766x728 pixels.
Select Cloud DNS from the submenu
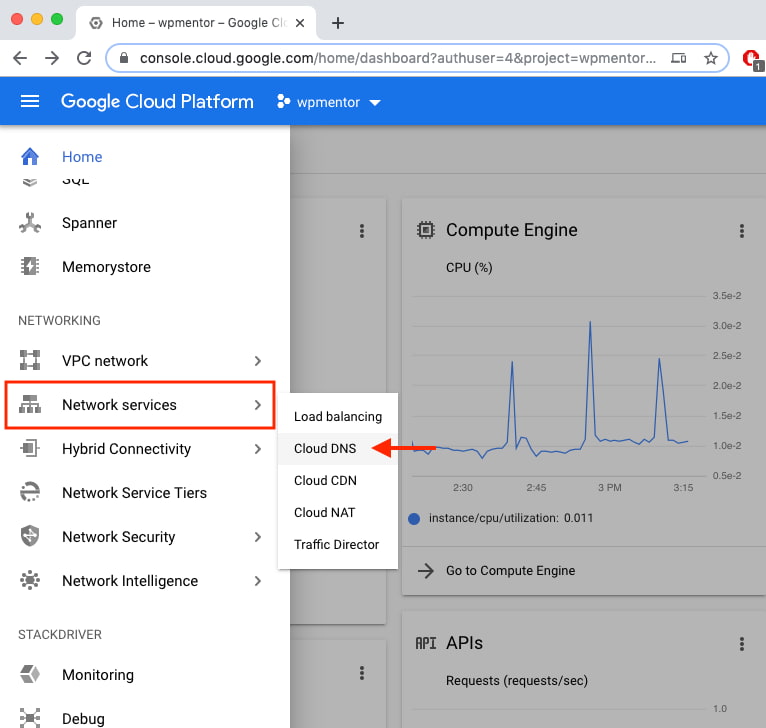(338, 448)
